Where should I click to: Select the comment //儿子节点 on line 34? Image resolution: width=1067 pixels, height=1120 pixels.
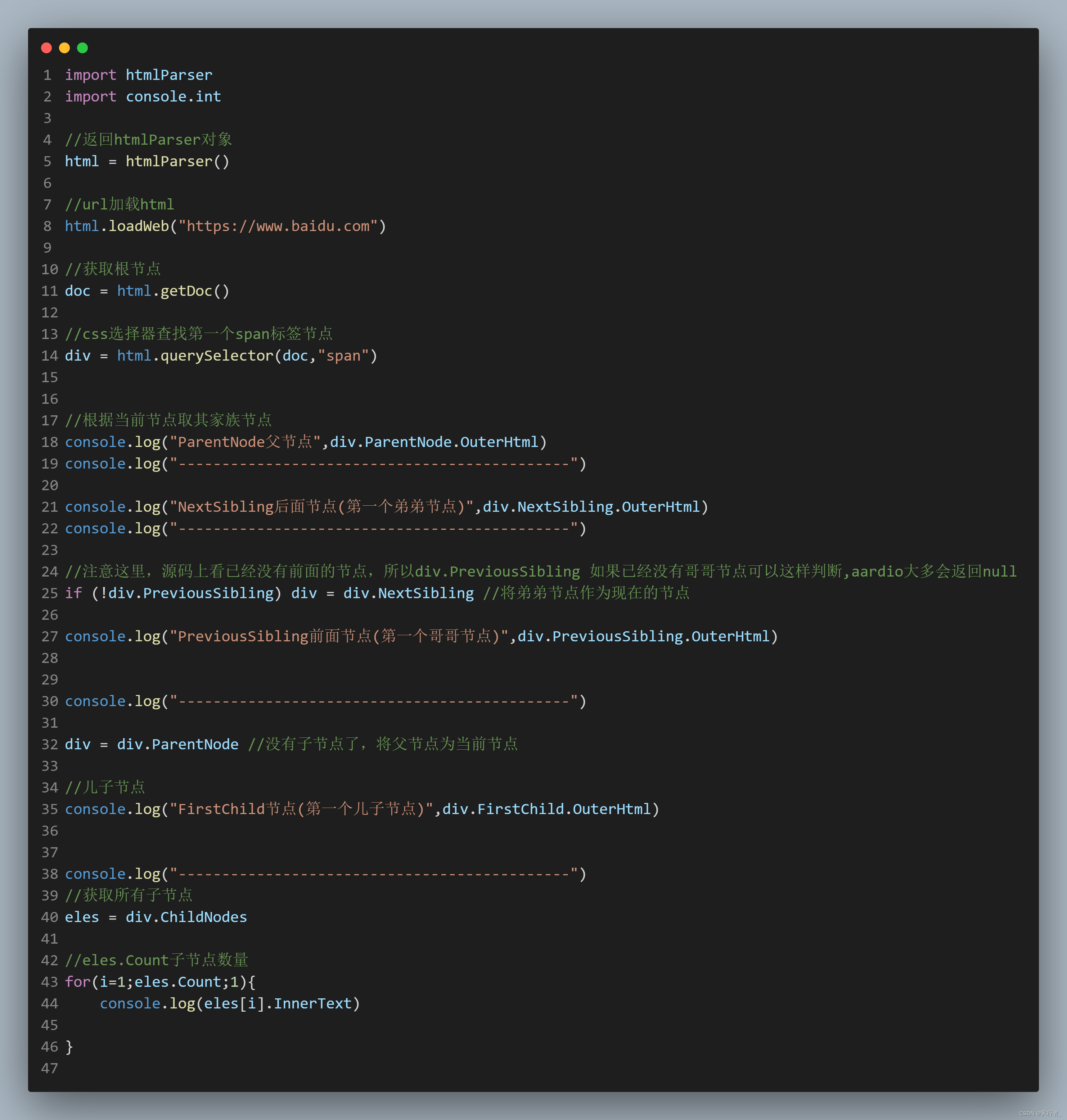coord(105,787)
